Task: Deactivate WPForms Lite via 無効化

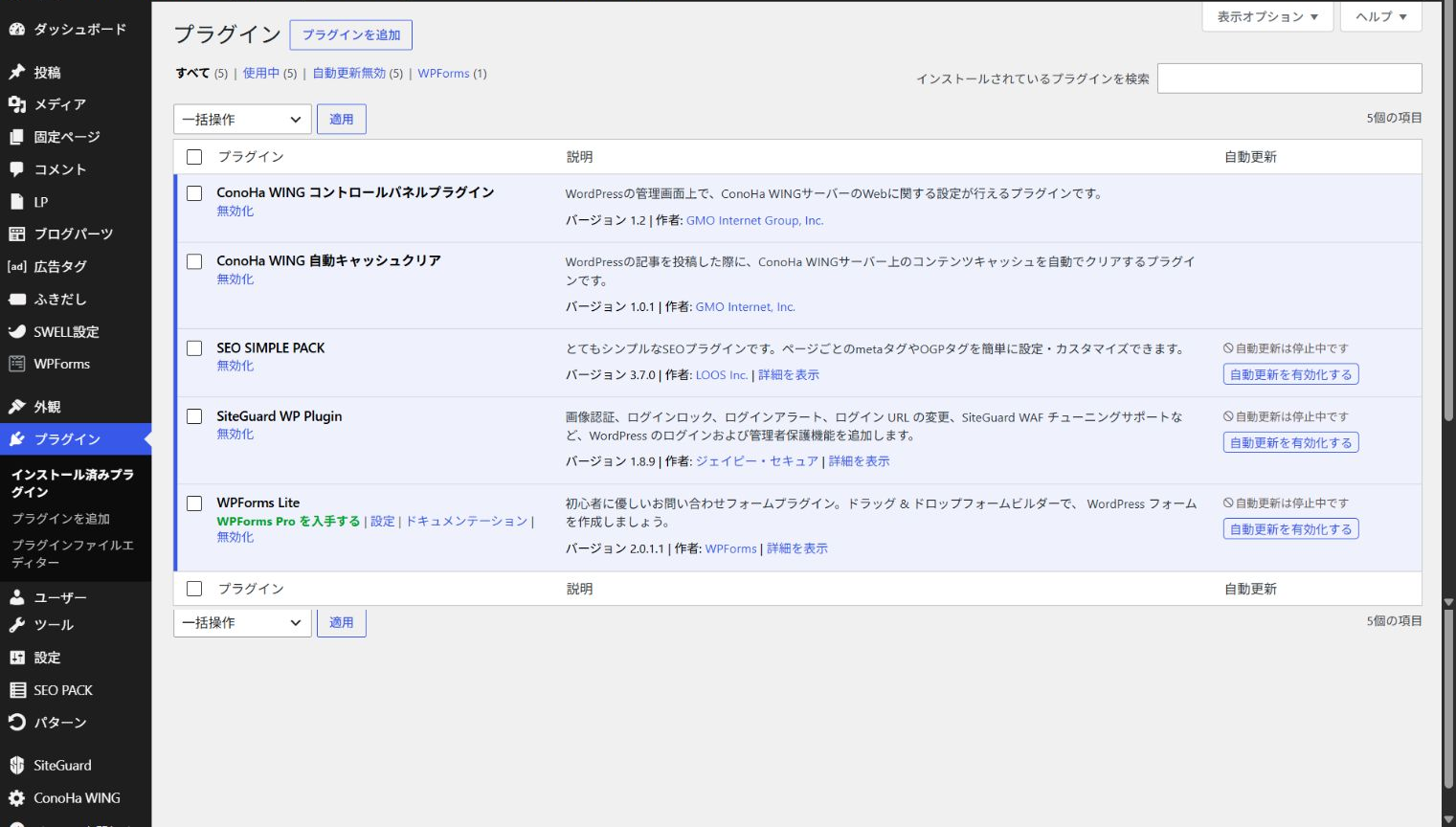Action: pyautogui.click(x=235, y=537)
